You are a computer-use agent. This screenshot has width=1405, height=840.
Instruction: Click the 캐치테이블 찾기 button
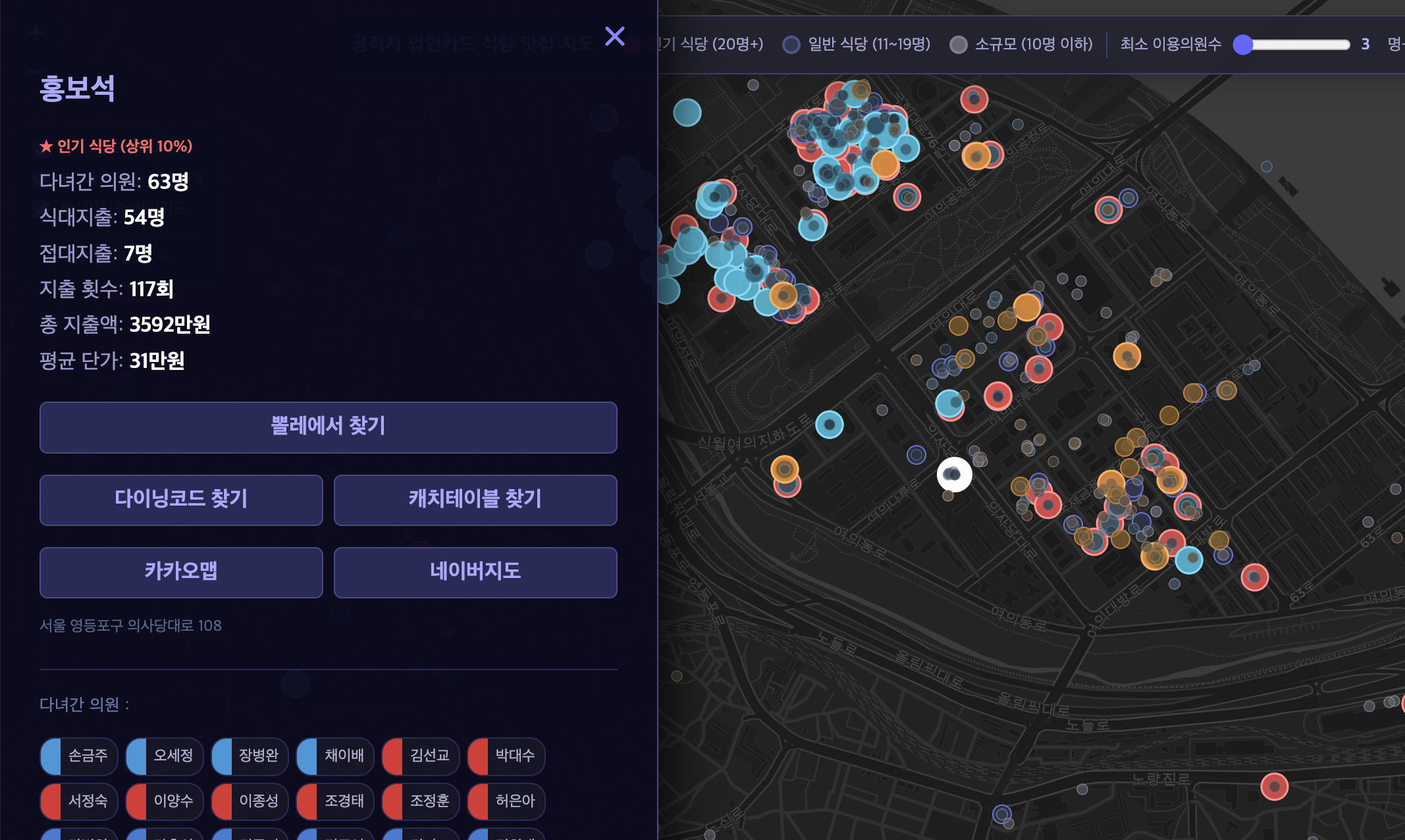click(x=475, y=500)
